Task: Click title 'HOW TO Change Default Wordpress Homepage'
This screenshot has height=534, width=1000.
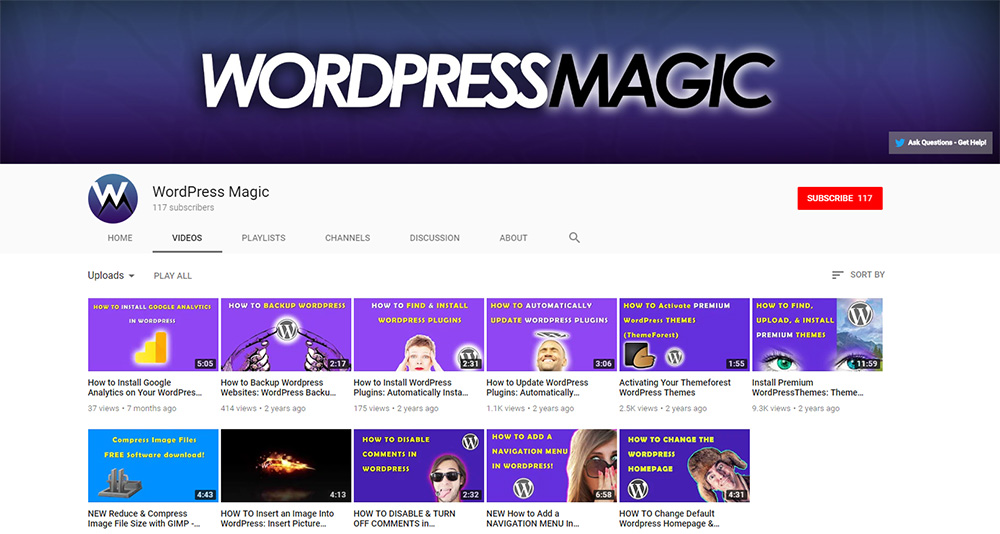Action: (669, 518)
